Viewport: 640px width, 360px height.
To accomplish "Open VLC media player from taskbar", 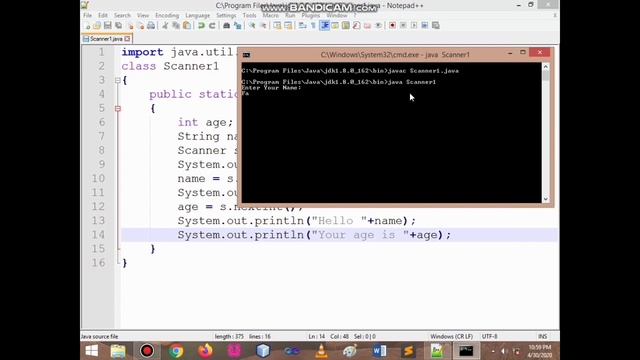I will click(322, 351).
